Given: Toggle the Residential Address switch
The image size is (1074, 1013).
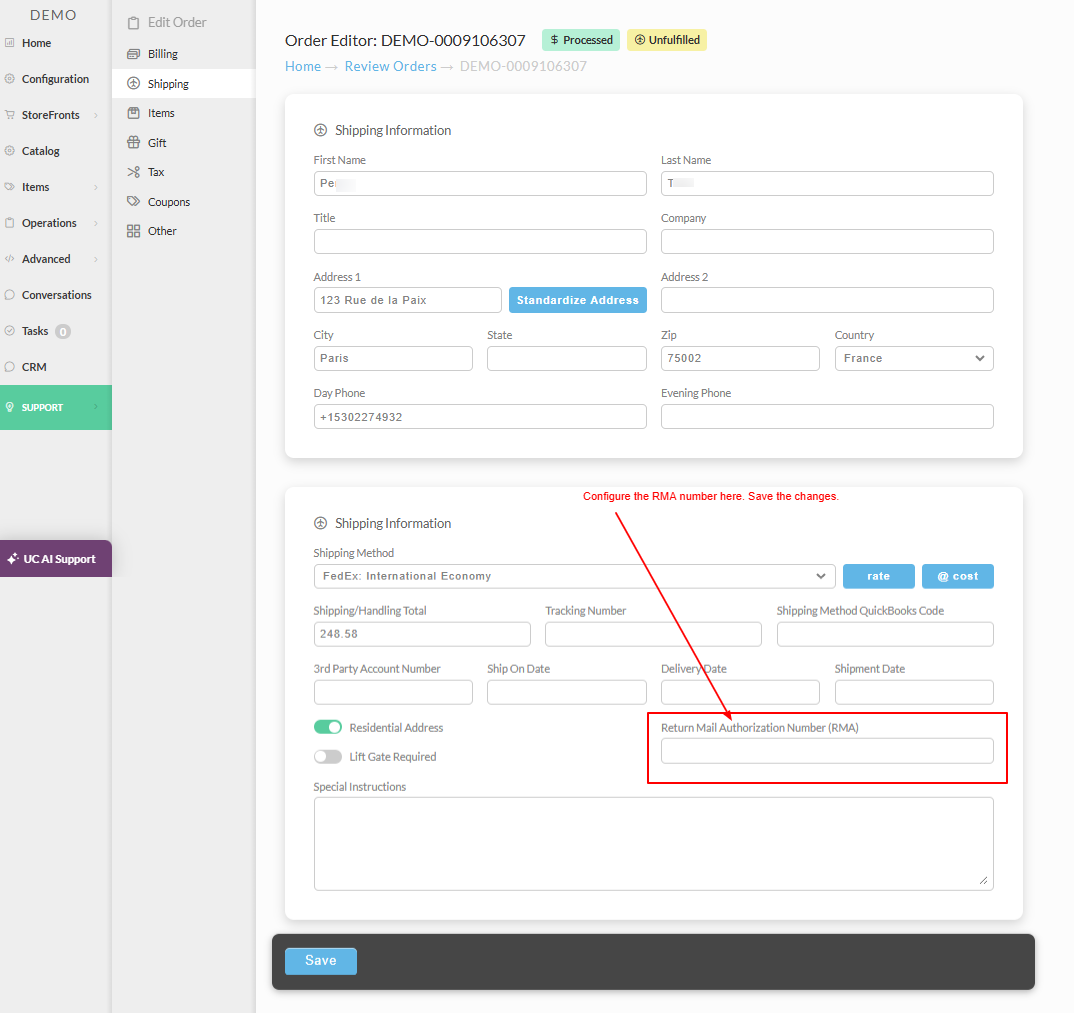Looking at the screenshot, I should pos(327,727).
